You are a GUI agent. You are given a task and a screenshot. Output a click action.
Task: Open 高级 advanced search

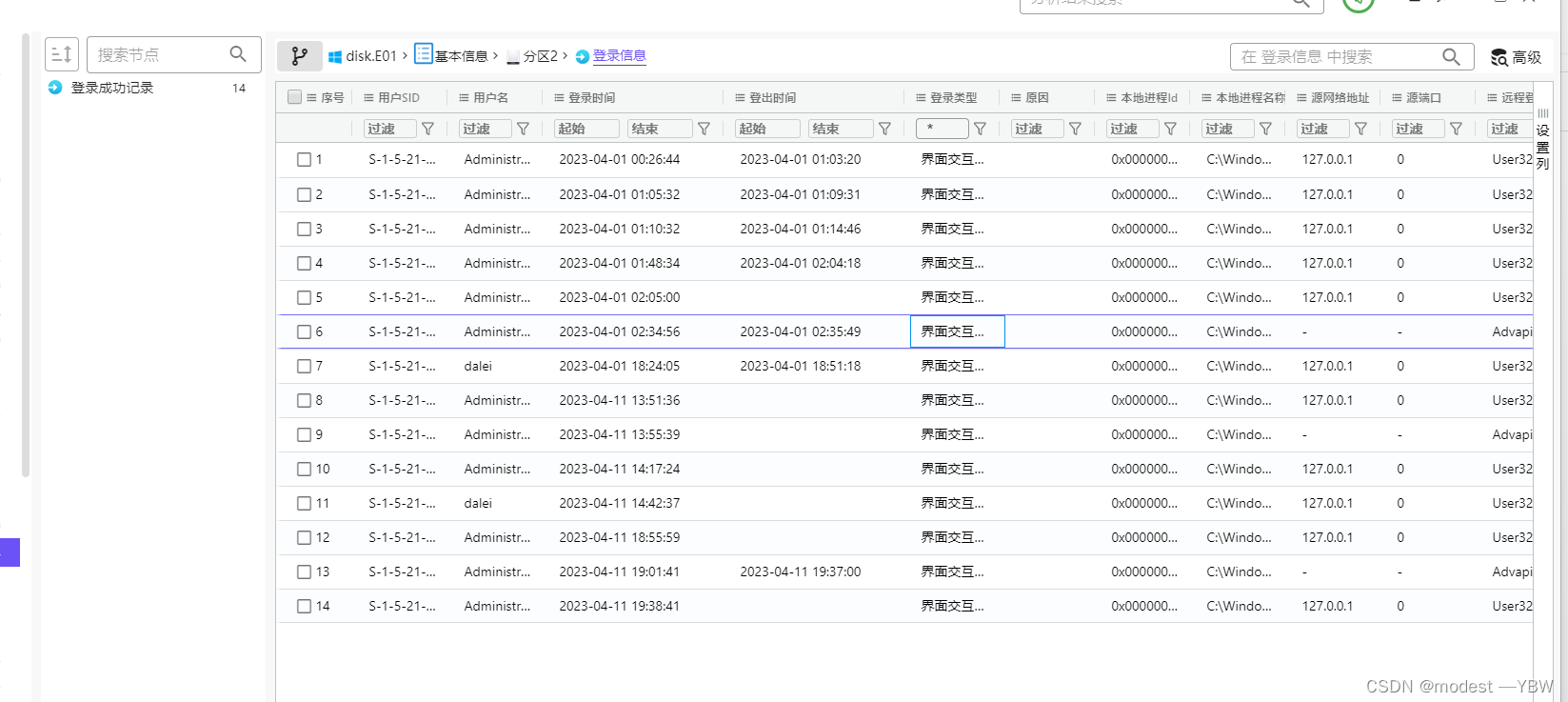tap(1516, 57)
